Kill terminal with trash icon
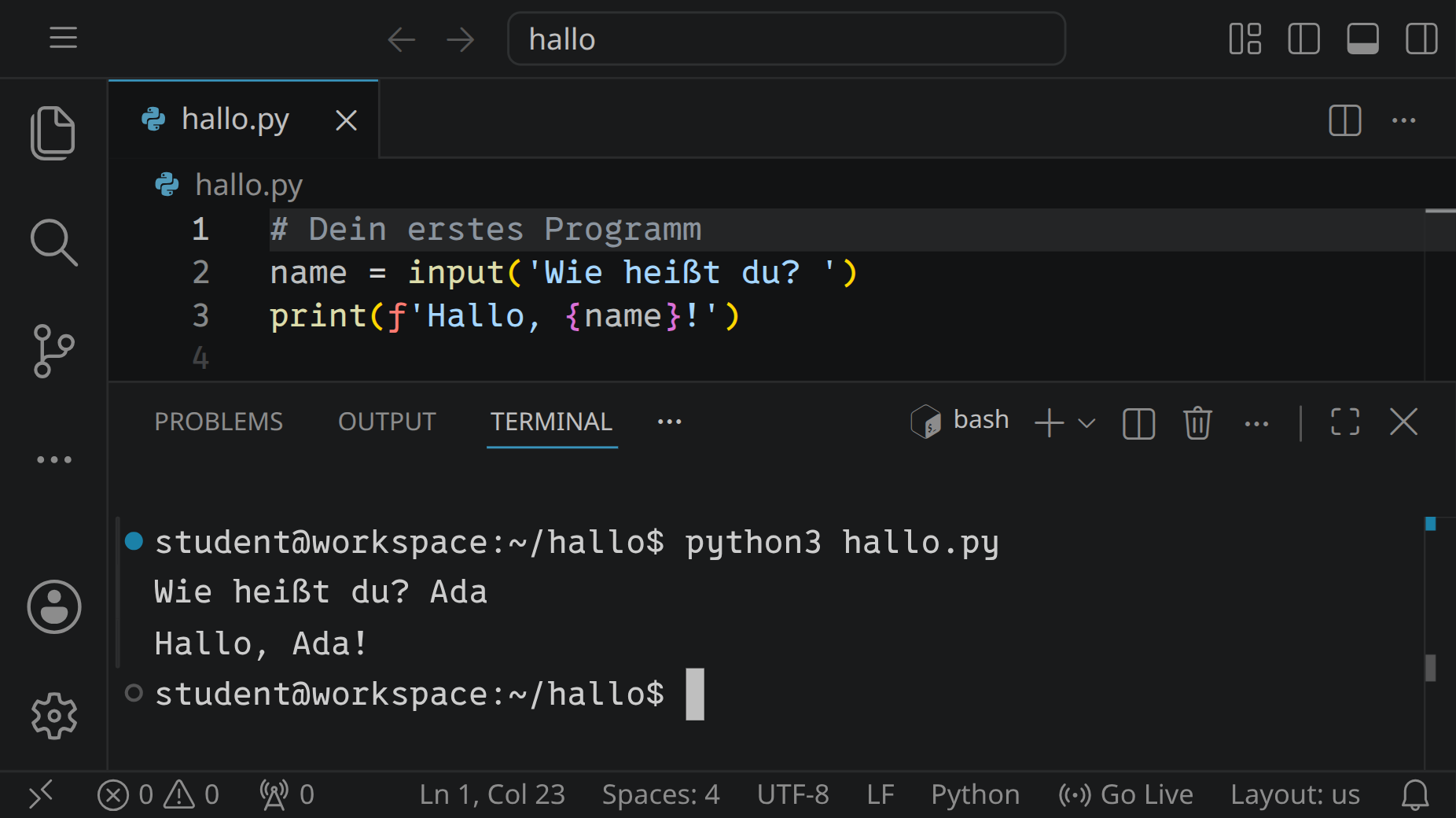This screenshot has width=1456, height=818. point(1197,422)
